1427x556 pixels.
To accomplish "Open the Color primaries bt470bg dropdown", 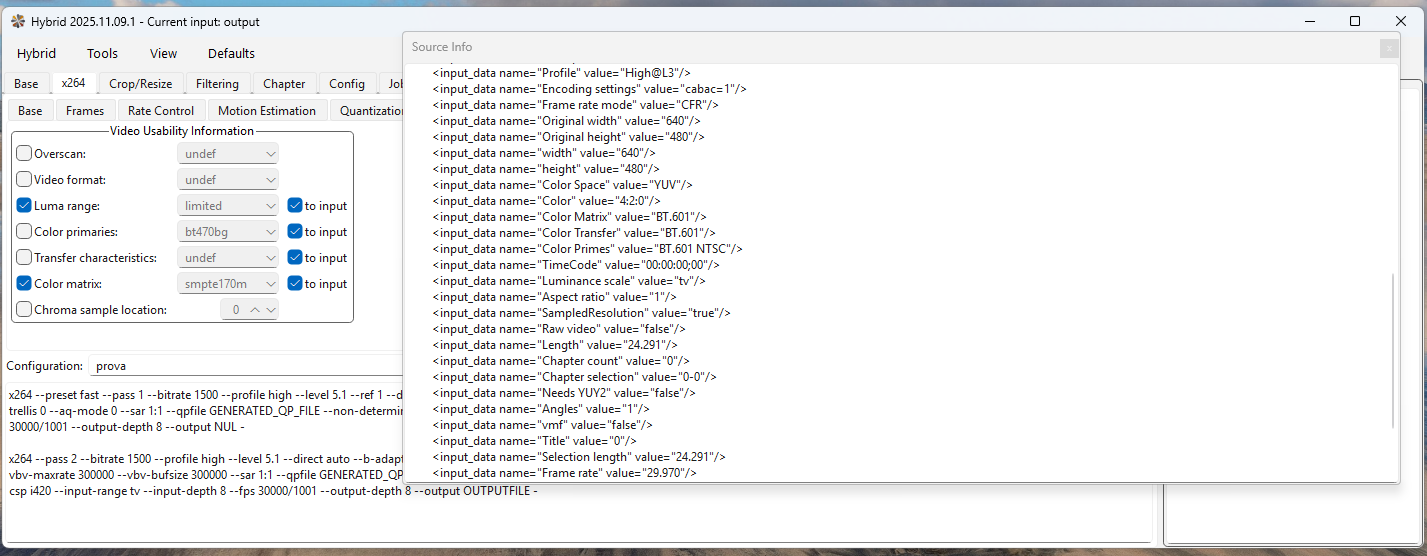I will click(228, 232).
